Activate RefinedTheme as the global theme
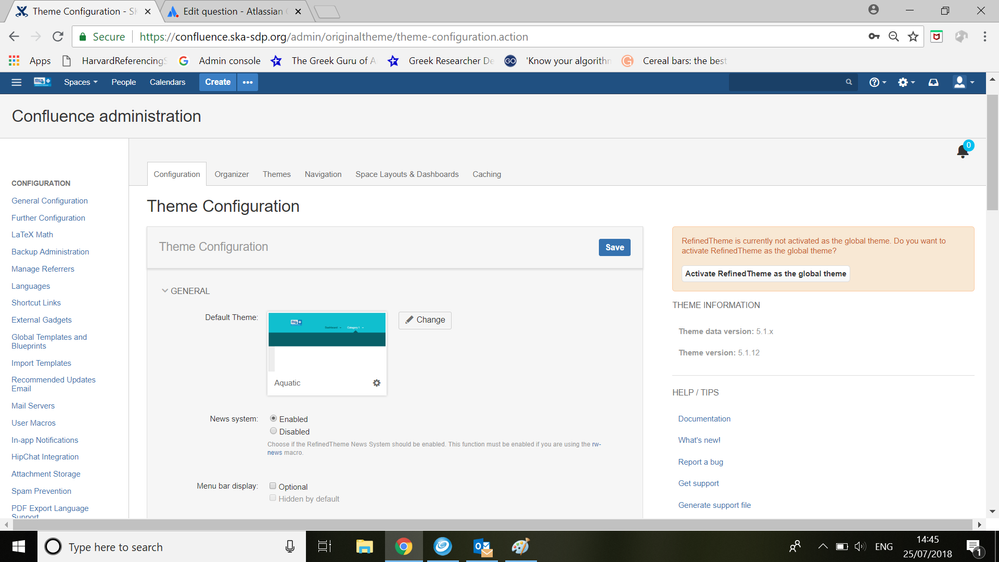This screenshot has width=999, height=562. [x=765, y=273]
